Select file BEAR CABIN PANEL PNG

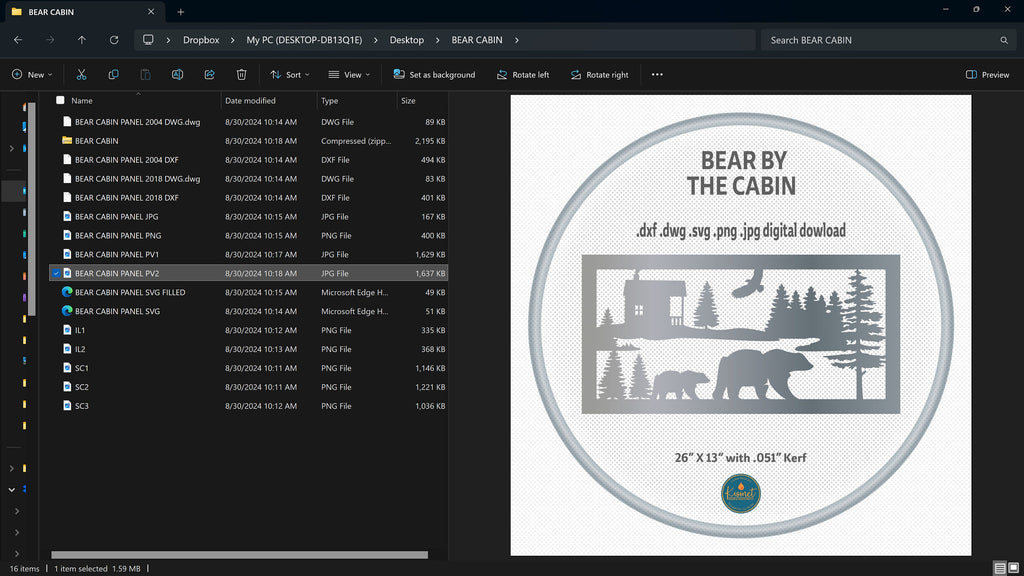[248, 235]
